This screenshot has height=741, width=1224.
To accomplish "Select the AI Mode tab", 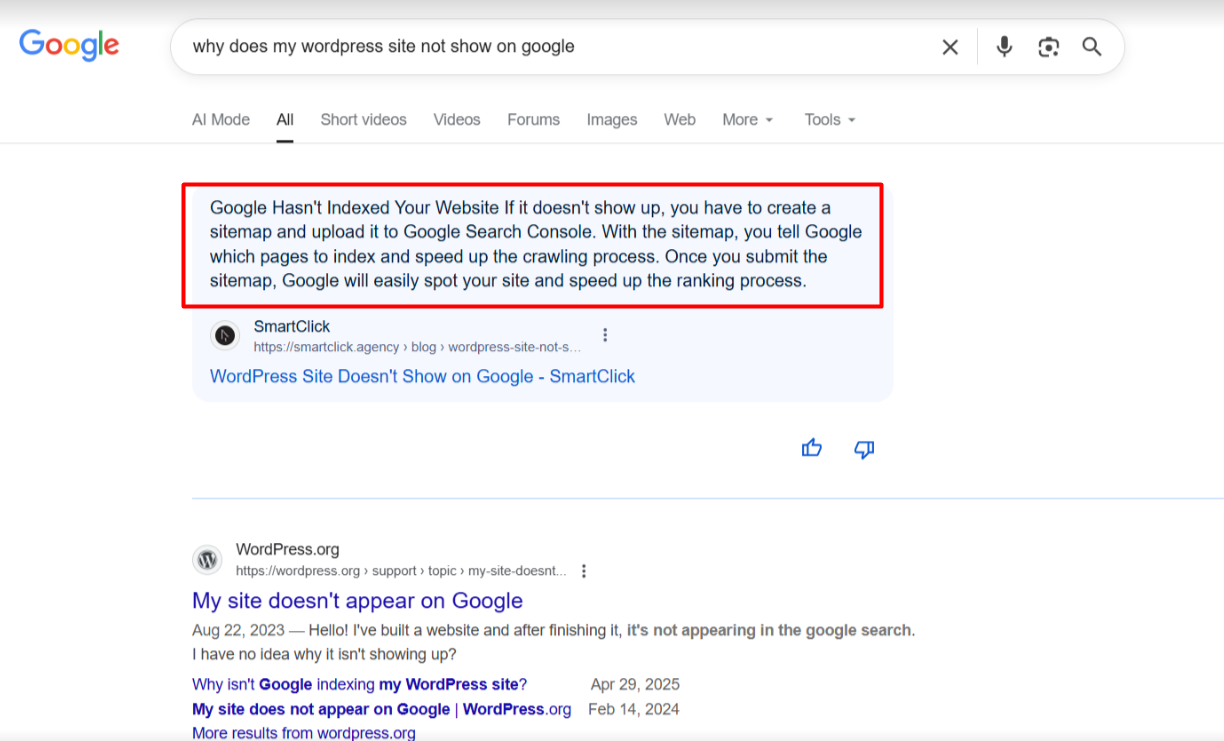I will coord(220,119).
